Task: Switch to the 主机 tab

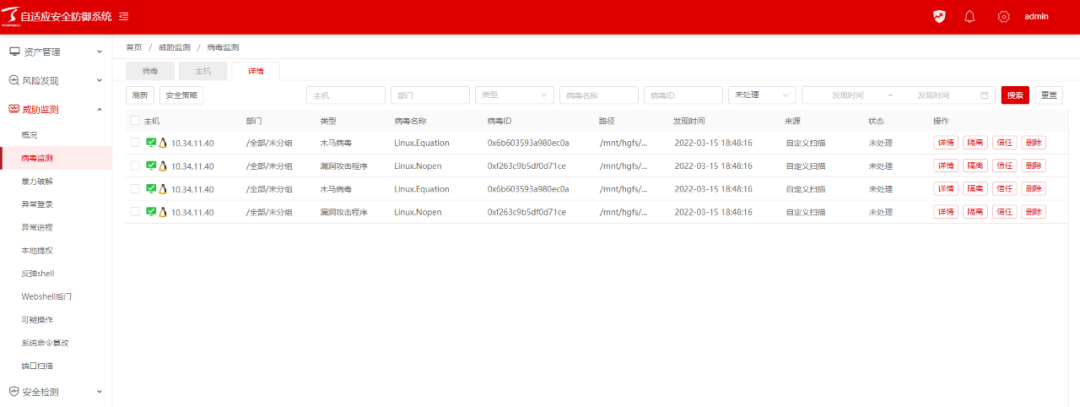Action: click(x=203, y=71)
